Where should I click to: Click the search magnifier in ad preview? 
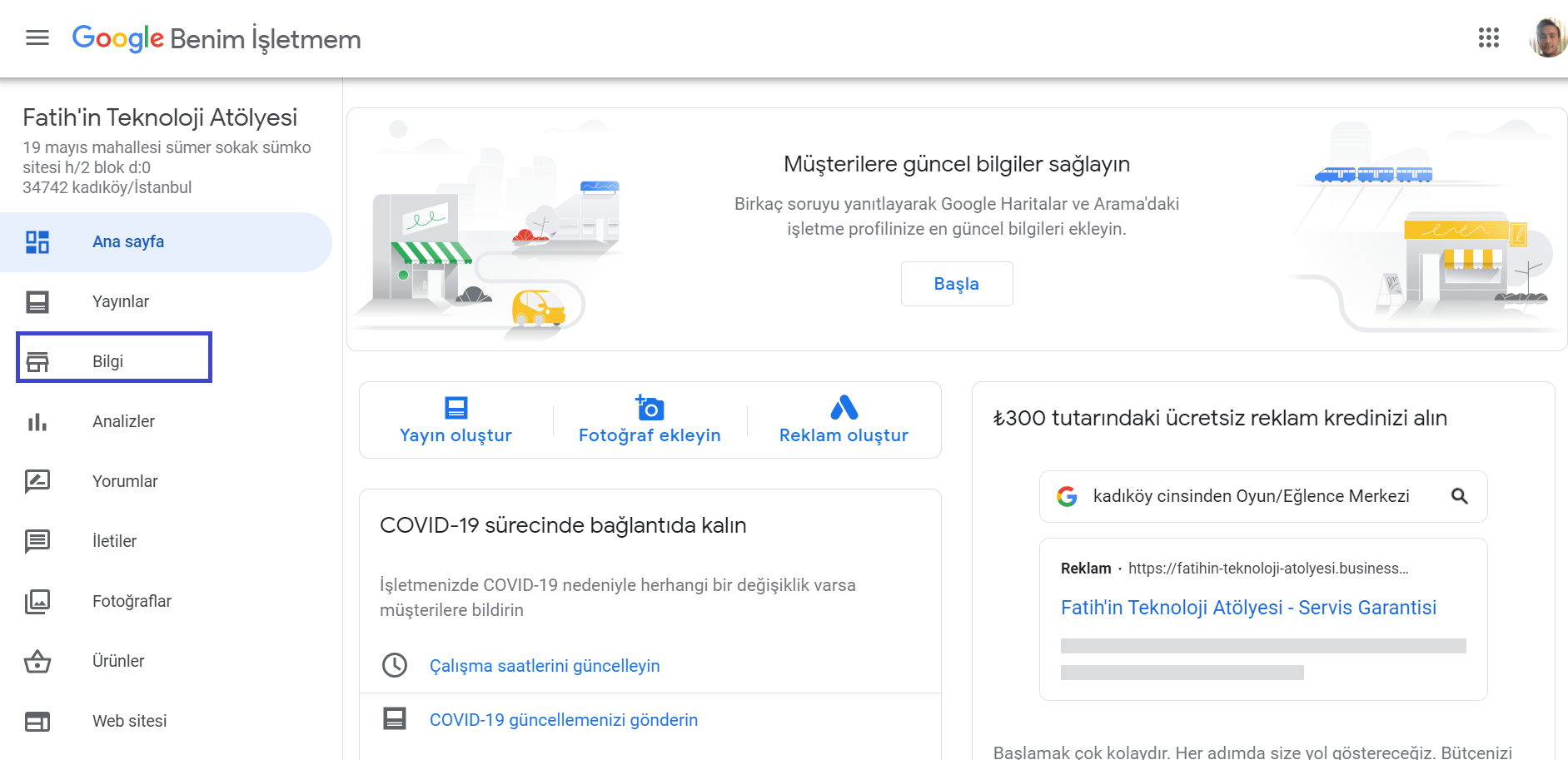(1459, 496)
